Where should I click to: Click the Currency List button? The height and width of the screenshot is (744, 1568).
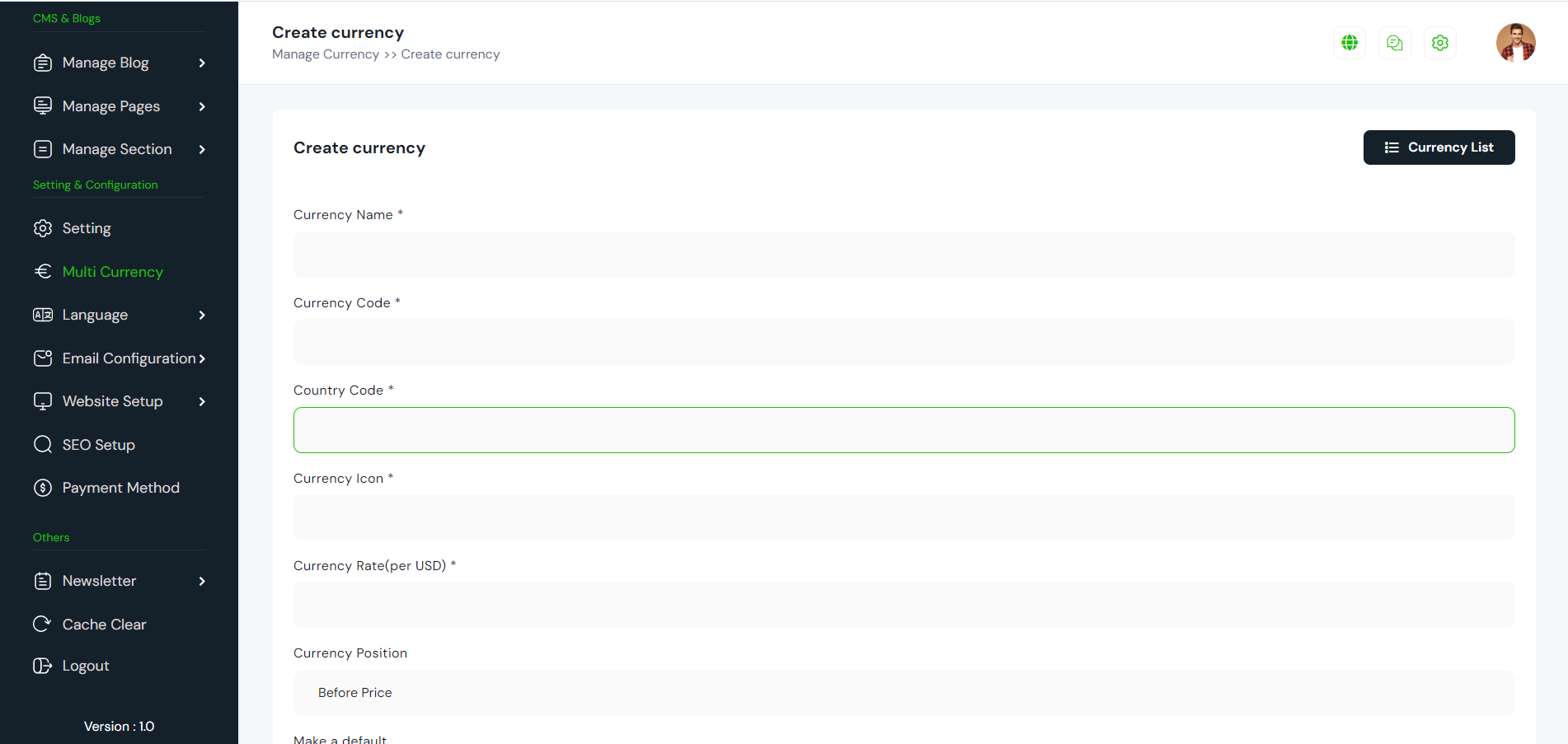(1439, 147)
